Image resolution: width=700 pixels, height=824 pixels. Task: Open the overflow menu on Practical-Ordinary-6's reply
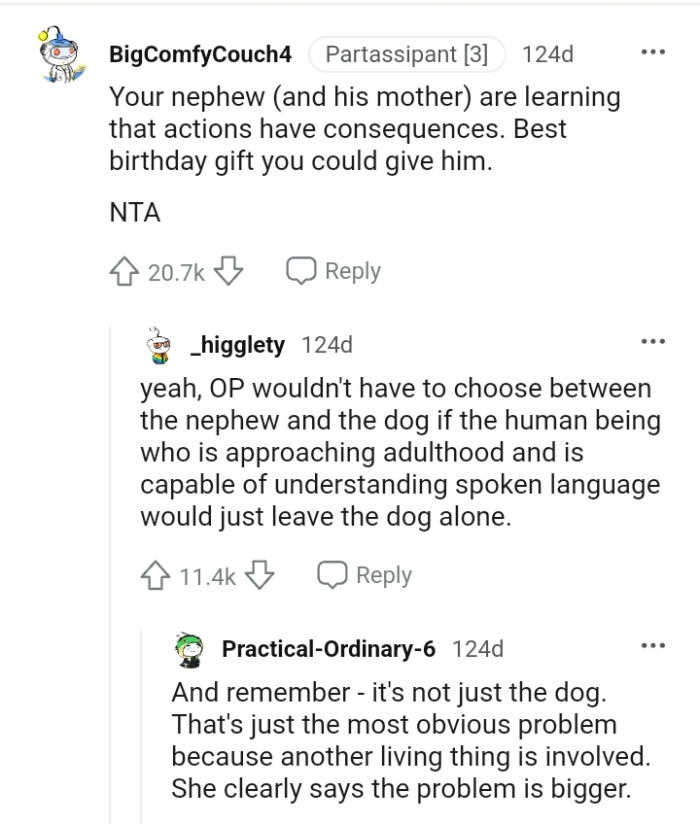pos(654,645)
